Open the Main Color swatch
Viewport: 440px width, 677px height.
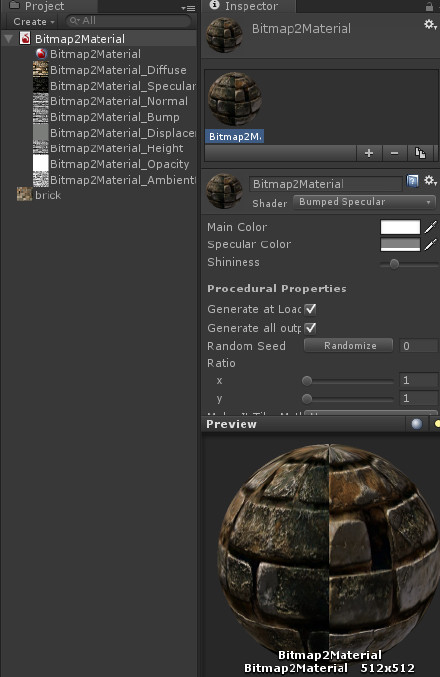click(x=400, y=227)
